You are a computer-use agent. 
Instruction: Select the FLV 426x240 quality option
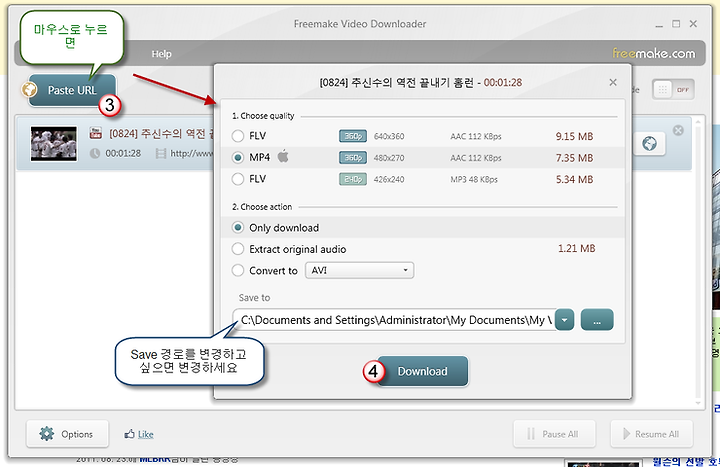pyautogui.click(x=238, y=179)
